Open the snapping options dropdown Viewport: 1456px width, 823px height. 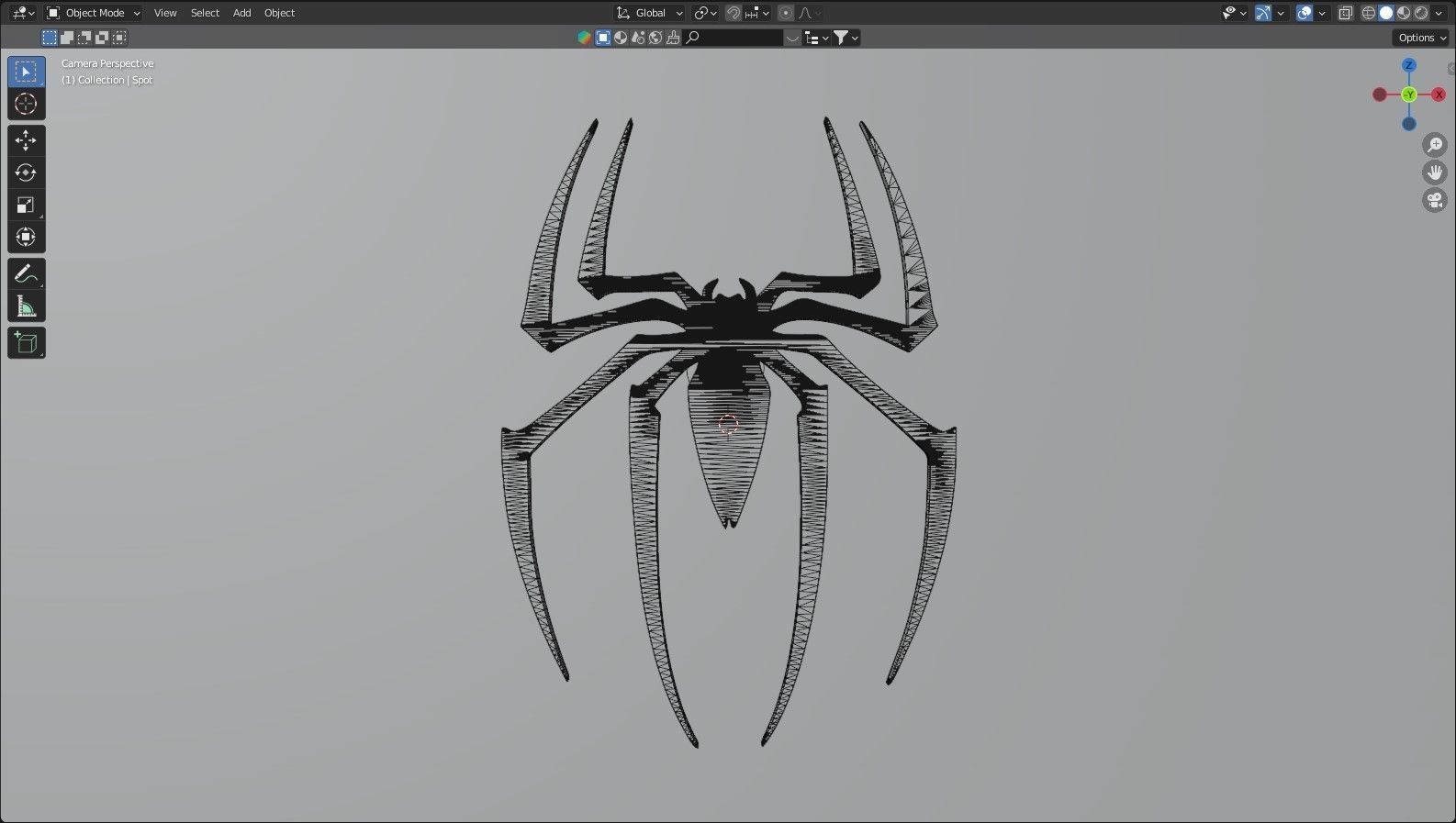pos(758,13)
